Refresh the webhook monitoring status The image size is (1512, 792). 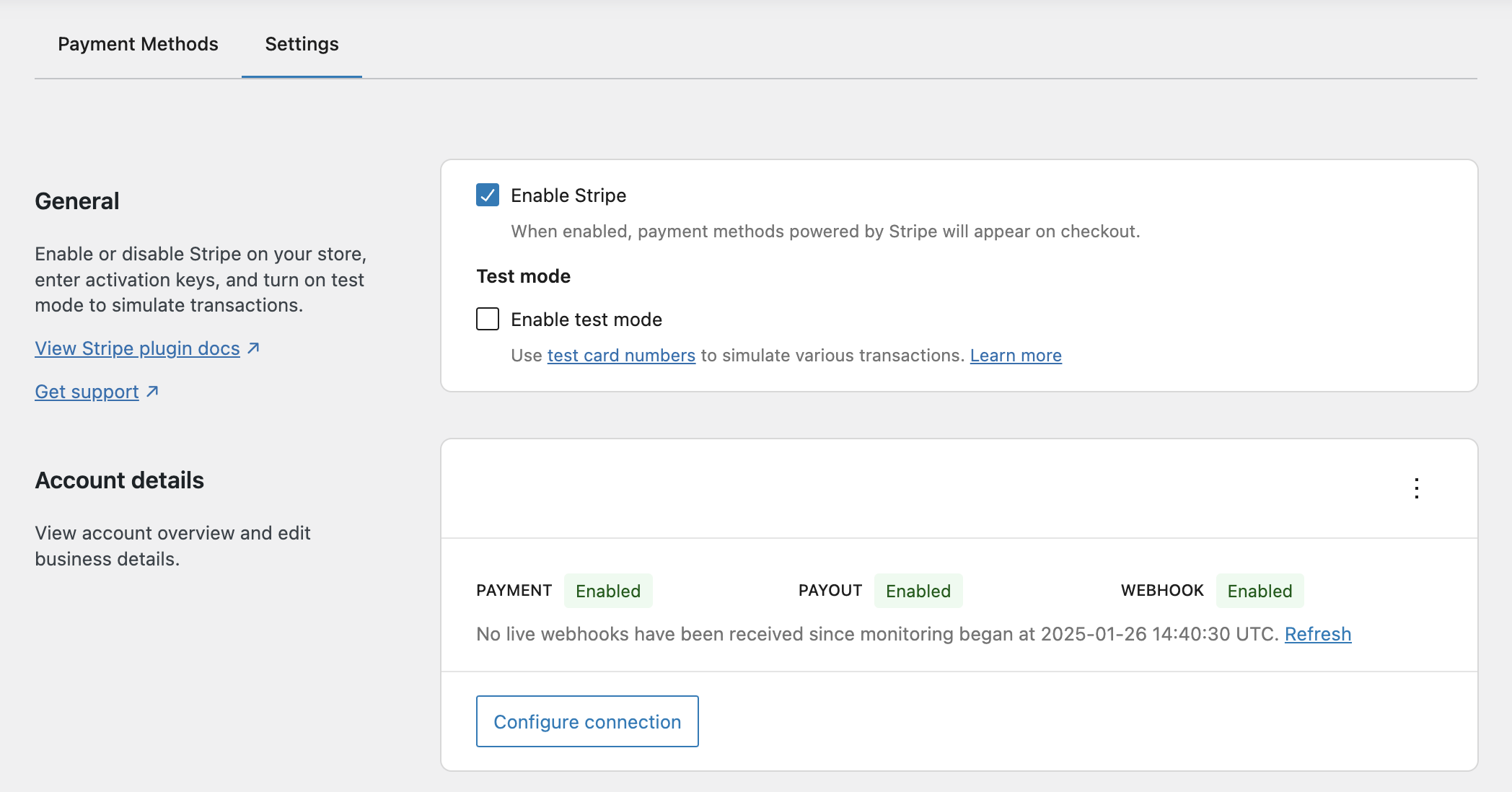[x=1317, y=634]
